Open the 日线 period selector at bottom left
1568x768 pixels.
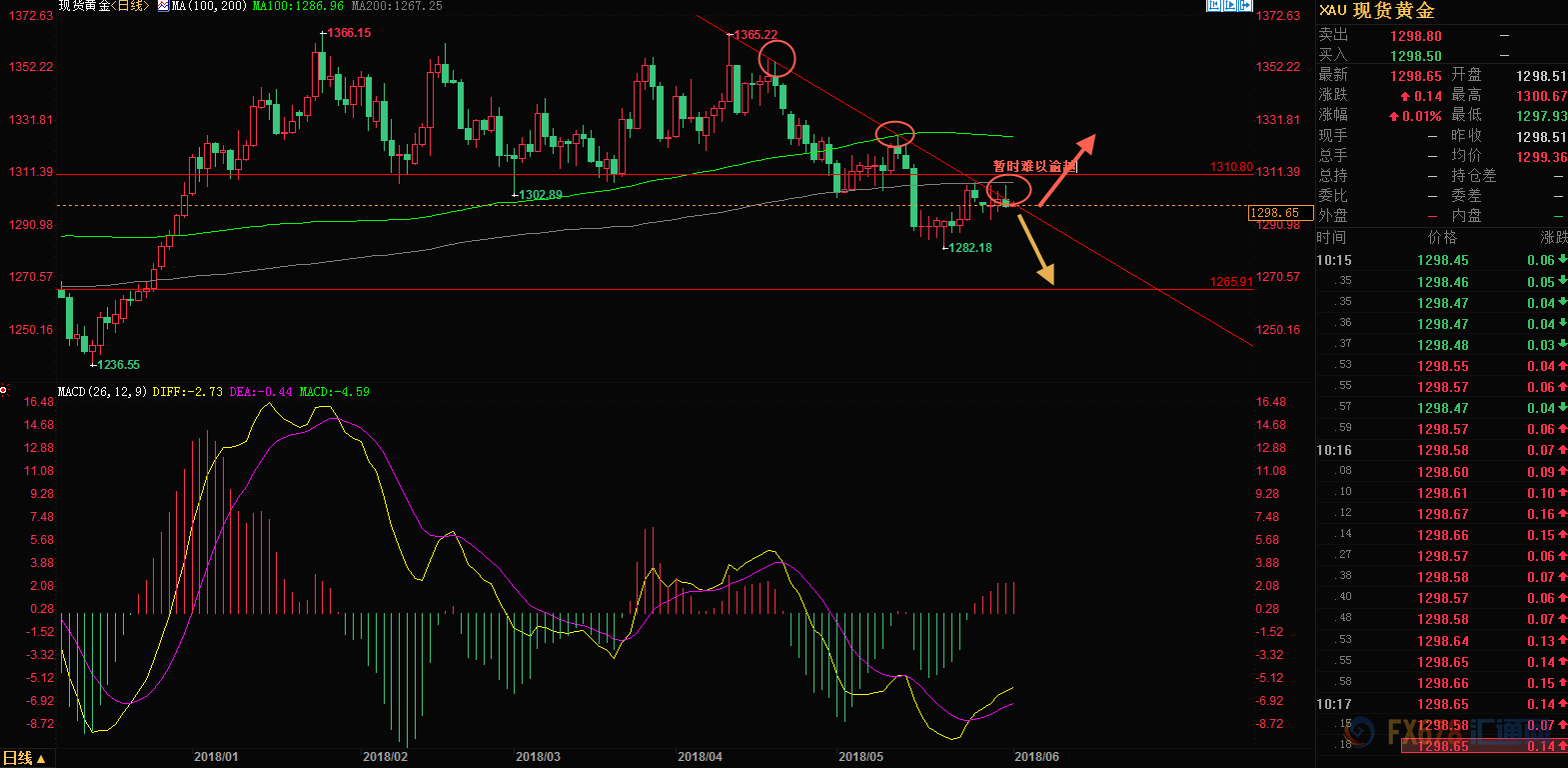25,758
